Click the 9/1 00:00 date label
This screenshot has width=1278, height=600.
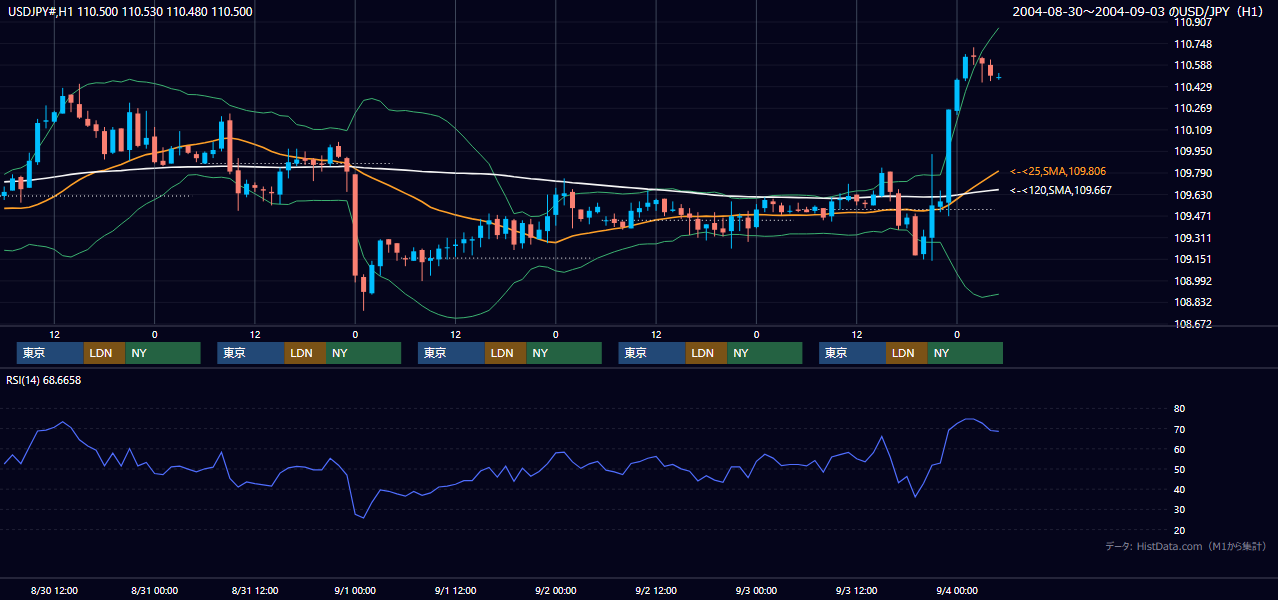point(355,590)
